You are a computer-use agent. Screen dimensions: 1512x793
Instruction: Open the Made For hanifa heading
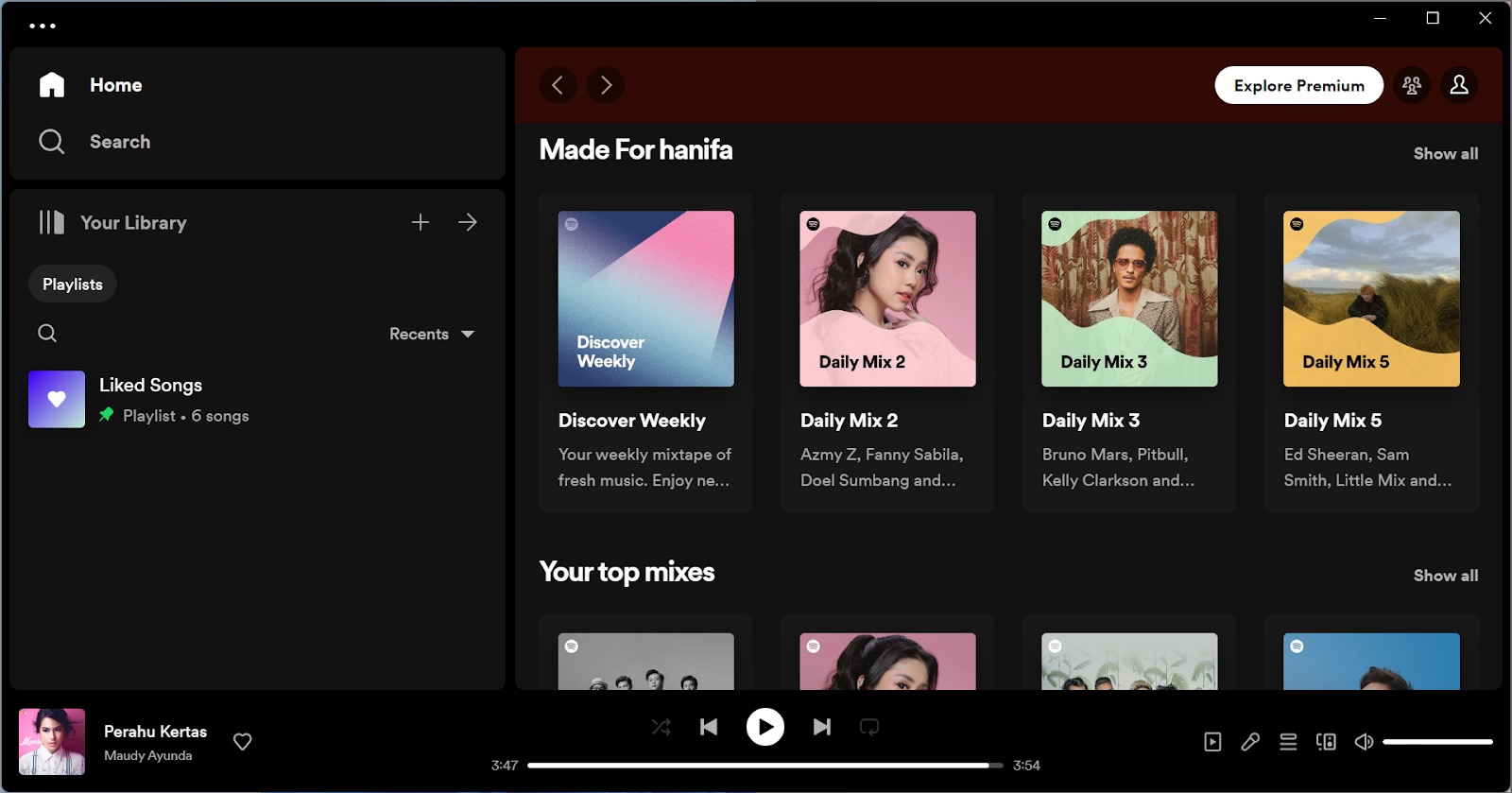pyautogui.click(x=636, y=149)
